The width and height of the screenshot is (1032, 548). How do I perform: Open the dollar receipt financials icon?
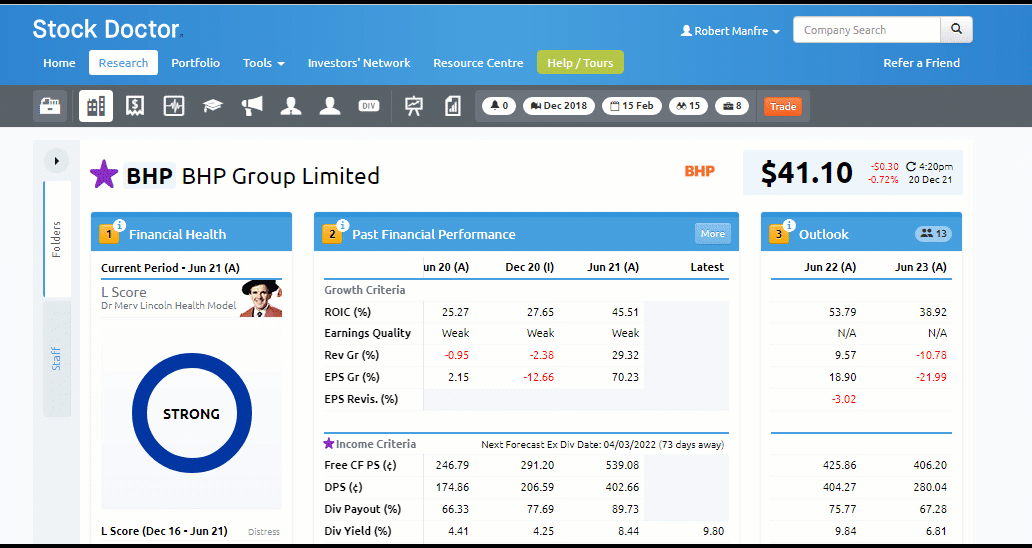135,106
